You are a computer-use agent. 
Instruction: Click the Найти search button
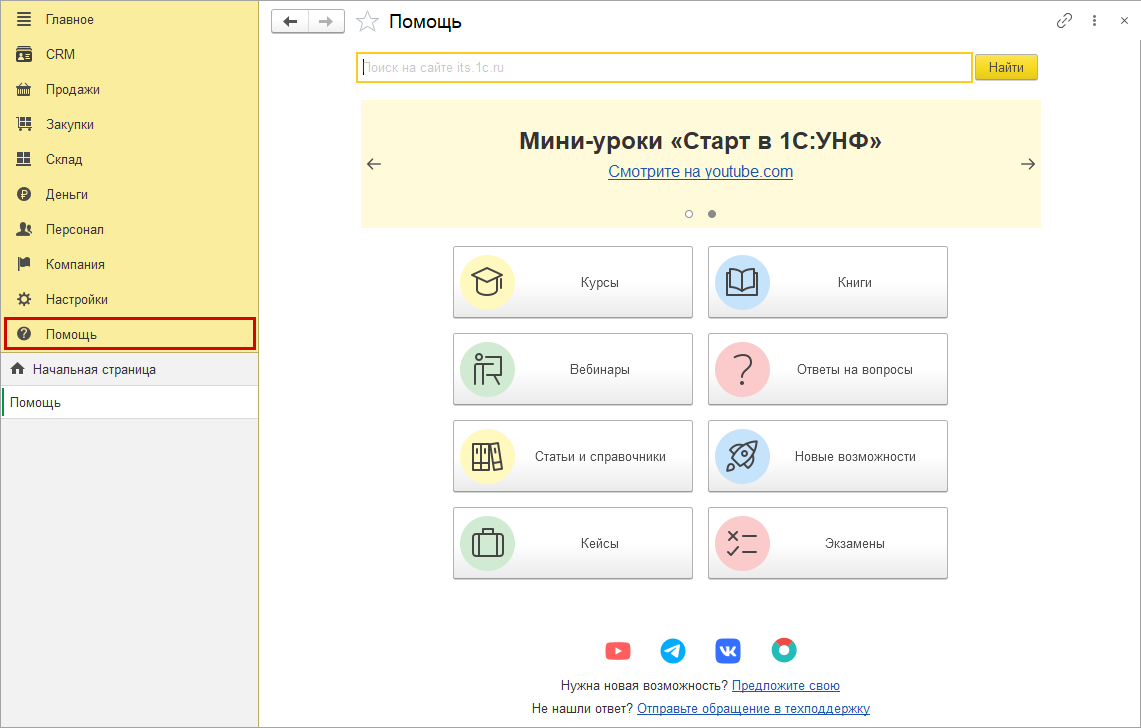(x=1006, y=67)
